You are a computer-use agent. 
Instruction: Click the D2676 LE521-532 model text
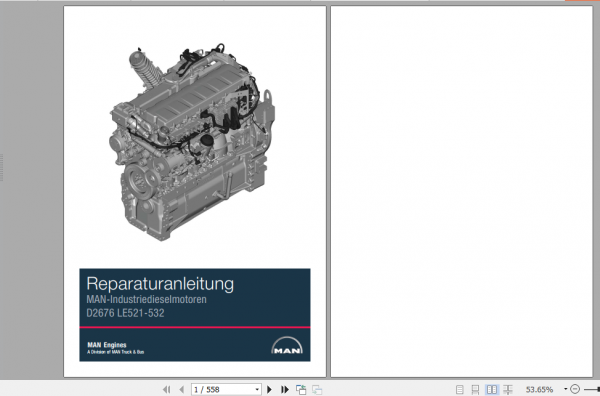point(126,313)
